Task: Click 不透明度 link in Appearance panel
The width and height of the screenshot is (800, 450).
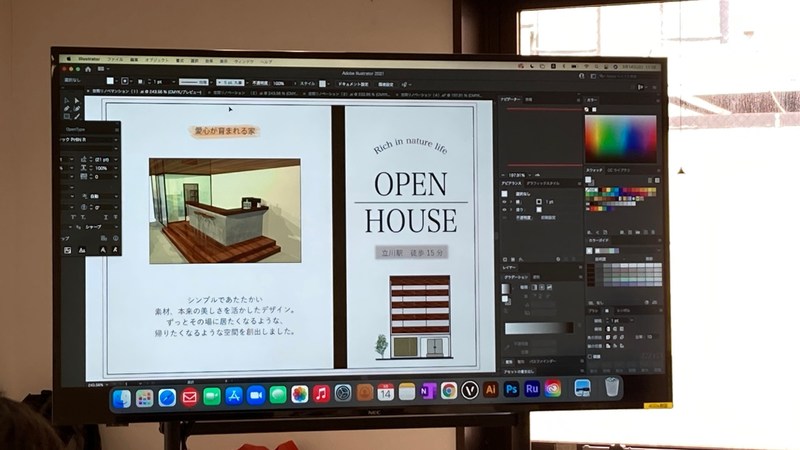Action: [x=523, y=218]
